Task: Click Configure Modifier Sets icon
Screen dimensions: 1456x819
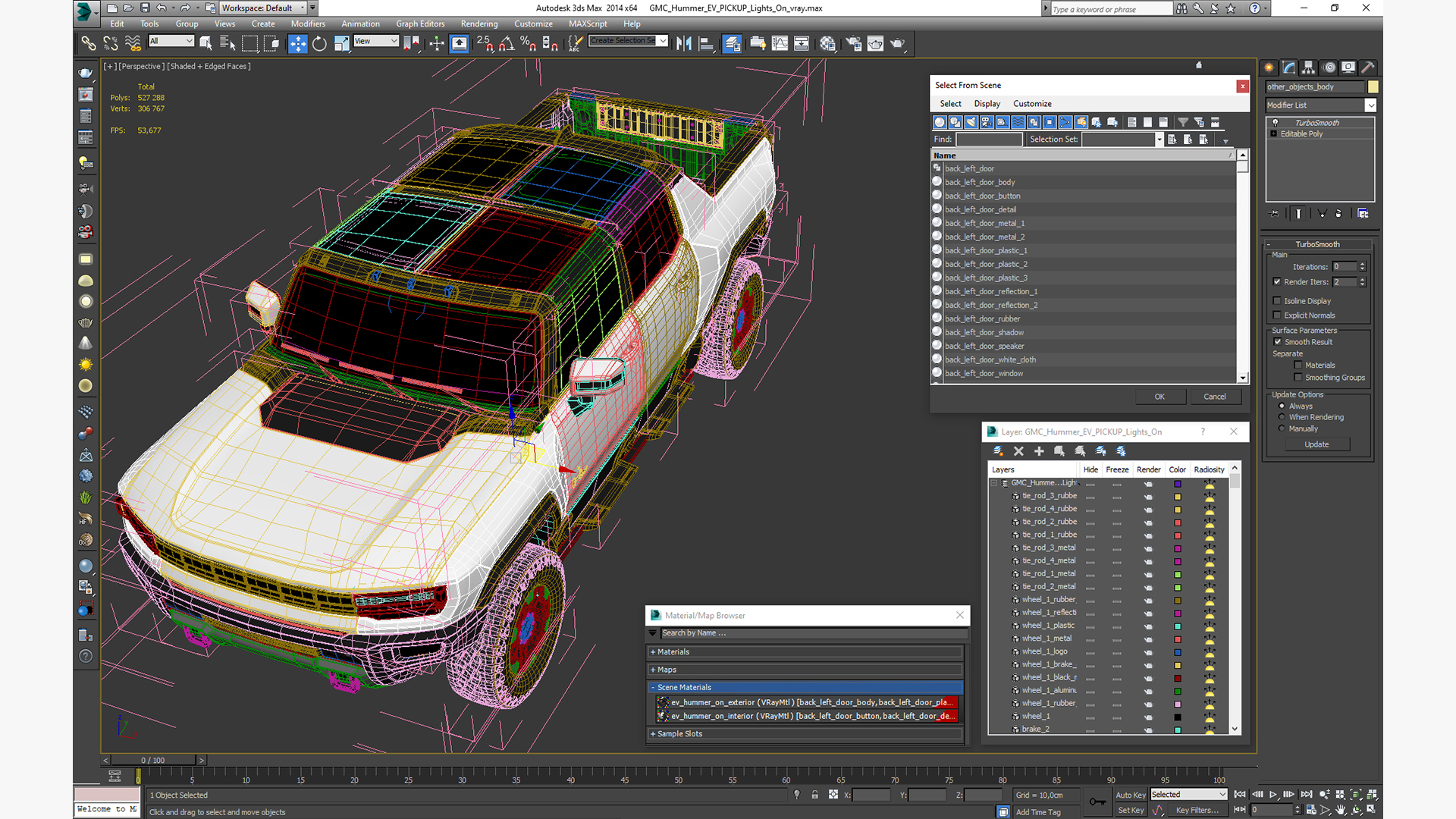Action: (1363, 214)
